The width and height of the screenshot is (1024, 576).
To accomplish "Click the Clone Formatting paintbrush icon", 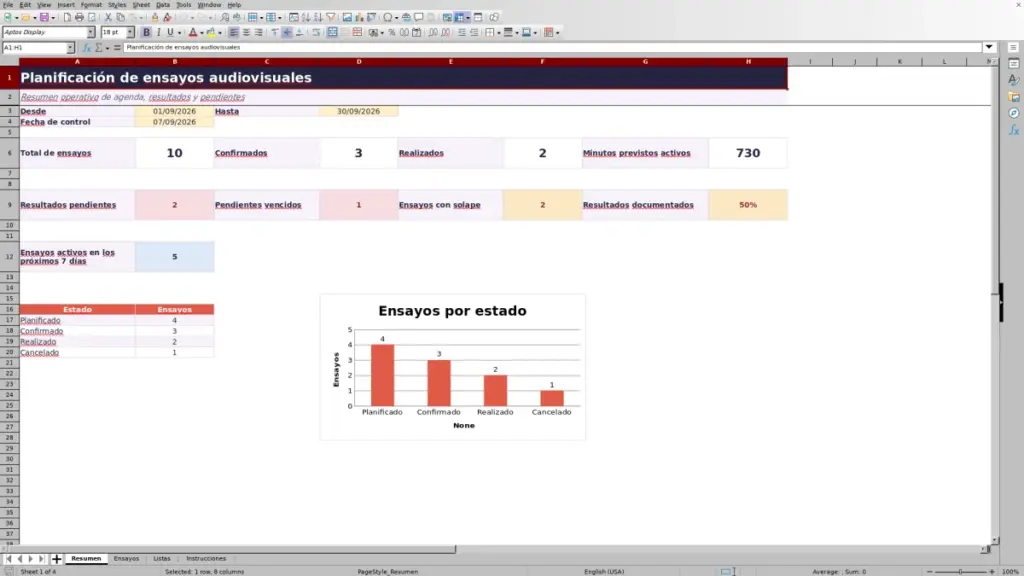I will click(x=155, y=18).
